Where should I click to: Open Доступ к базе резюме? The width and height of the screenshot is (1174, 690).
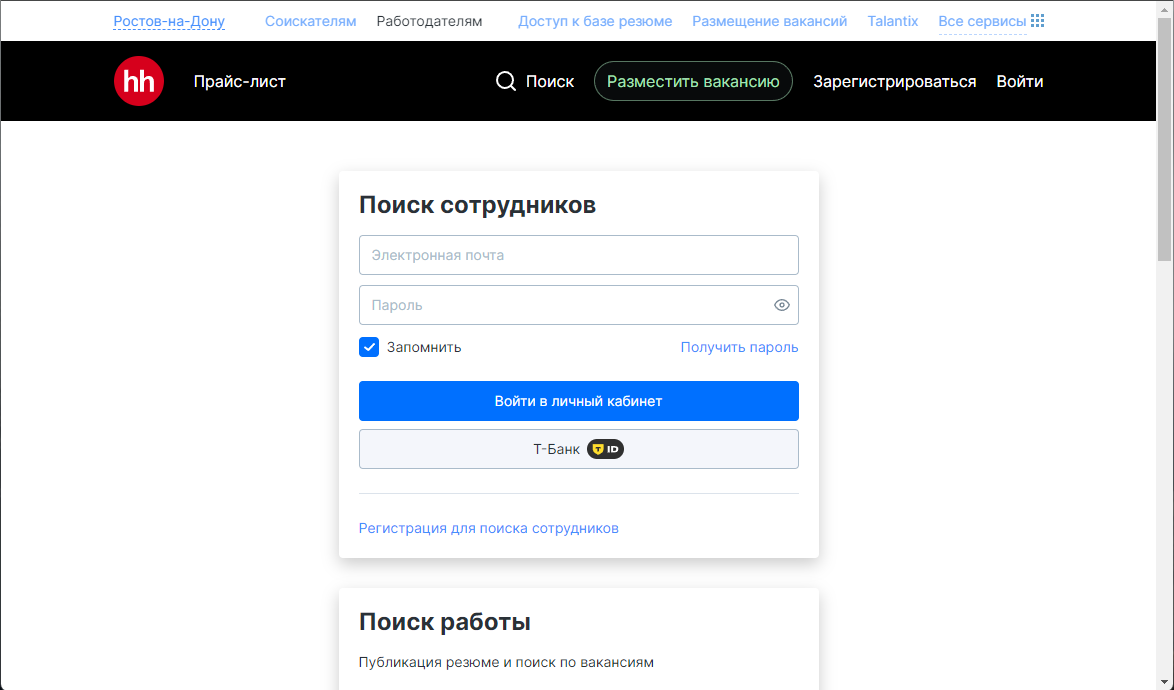click(x=595, y=22)
